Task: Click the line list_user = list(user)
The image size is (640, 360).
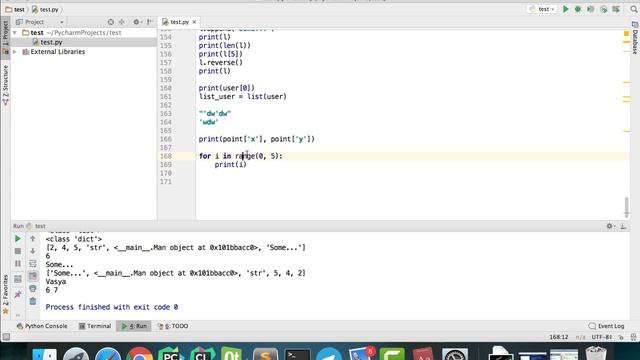Action: click(x=243, y=97)
